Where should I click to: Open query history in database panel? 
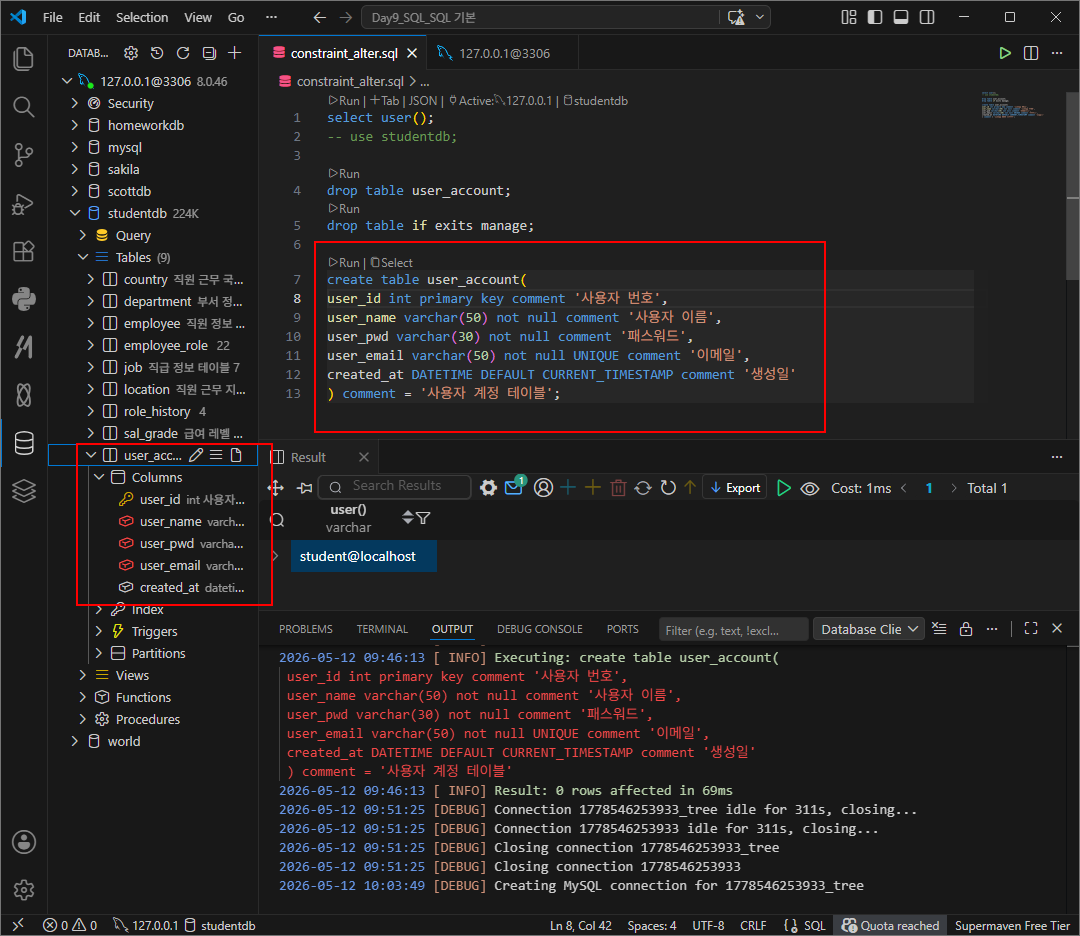[157, 53]
